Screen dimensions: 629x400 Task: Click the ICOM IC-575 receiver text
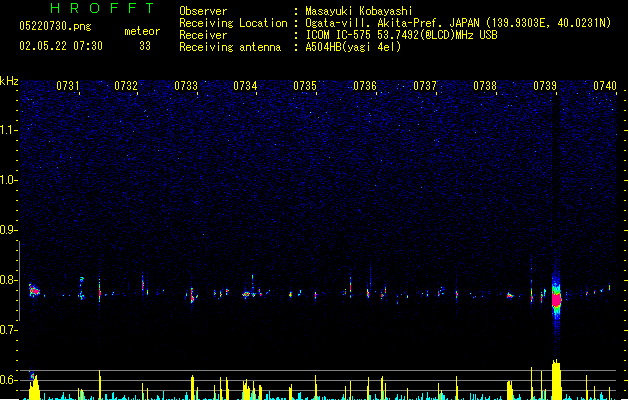(x=402, y=35)
